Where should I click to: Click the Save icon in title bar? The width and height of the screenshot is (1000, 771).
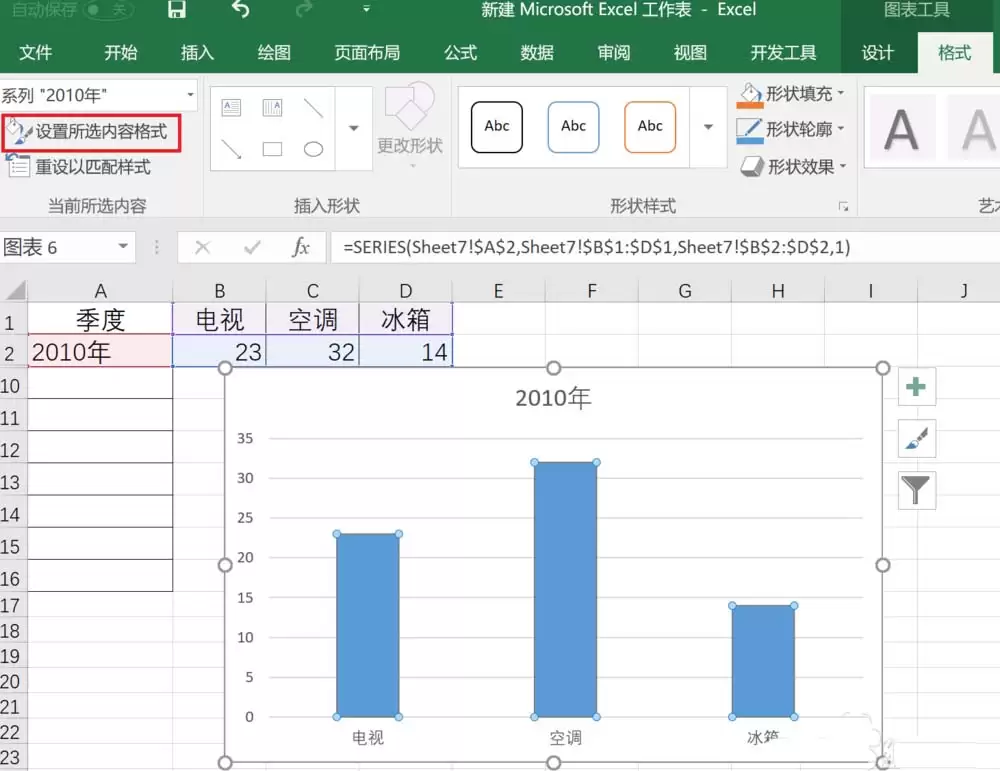click(x=177, y=9)
